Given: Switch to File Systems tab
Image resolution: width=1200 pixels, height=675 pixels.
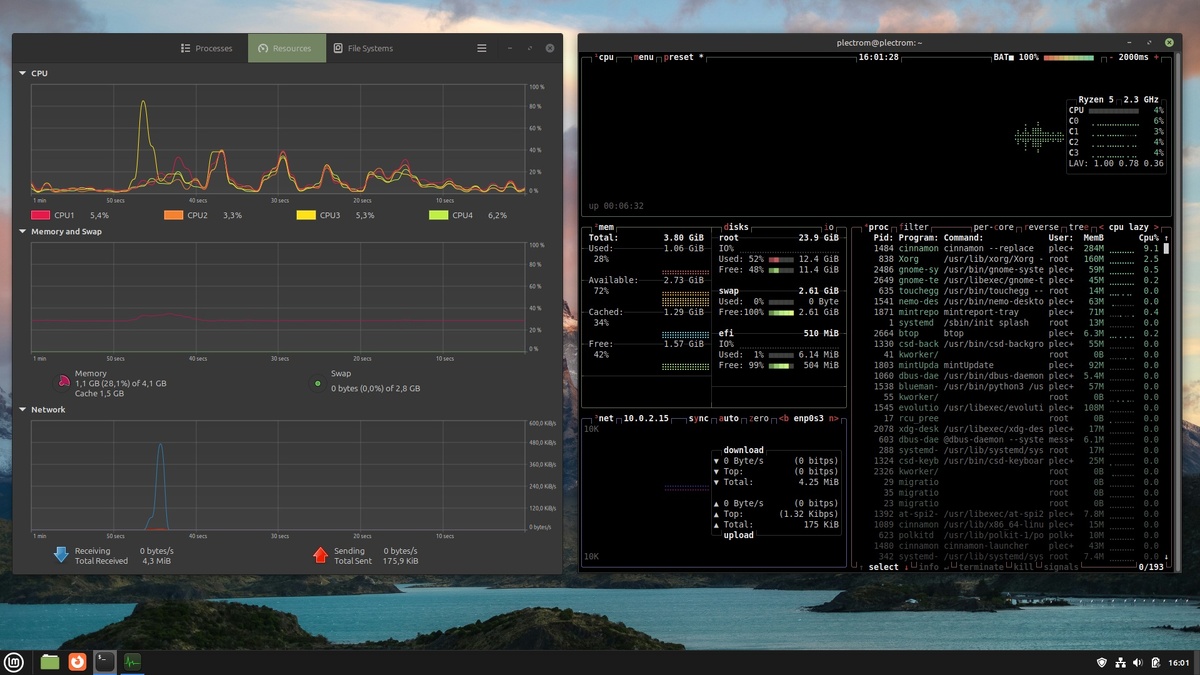Looking at the screenshot, I should tap(363, 48).
